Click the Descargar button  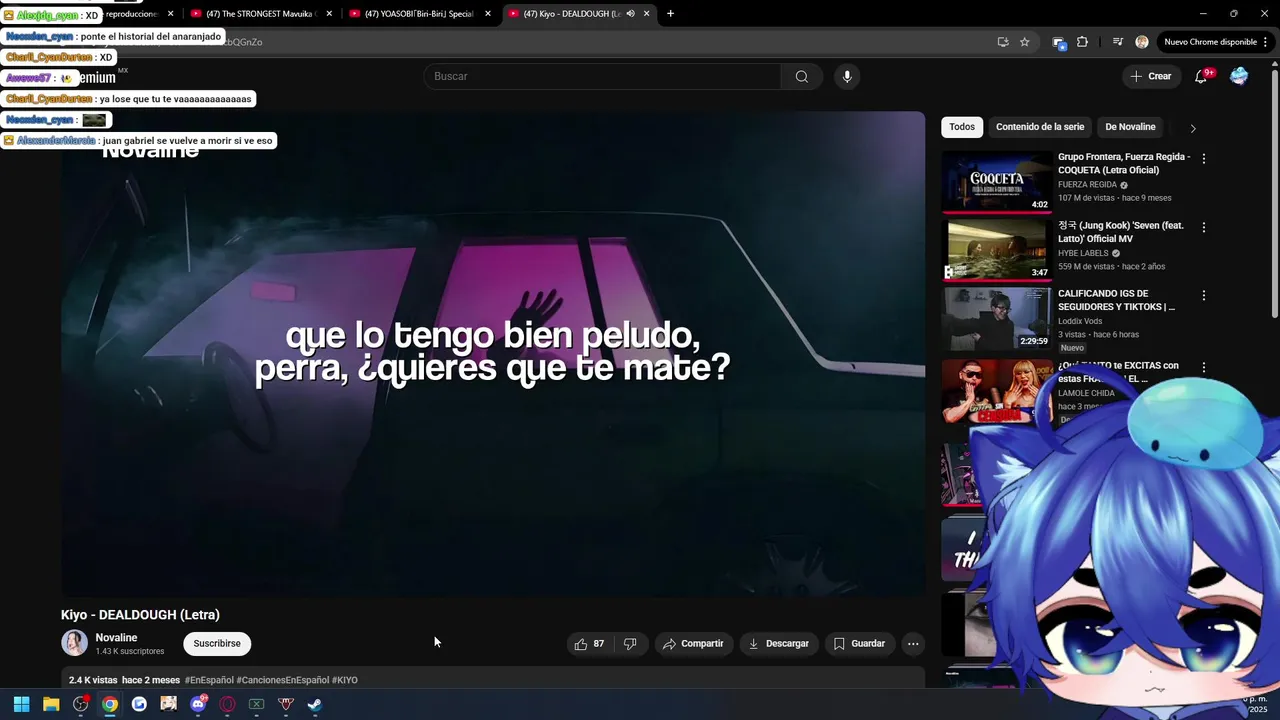[778, 644]
